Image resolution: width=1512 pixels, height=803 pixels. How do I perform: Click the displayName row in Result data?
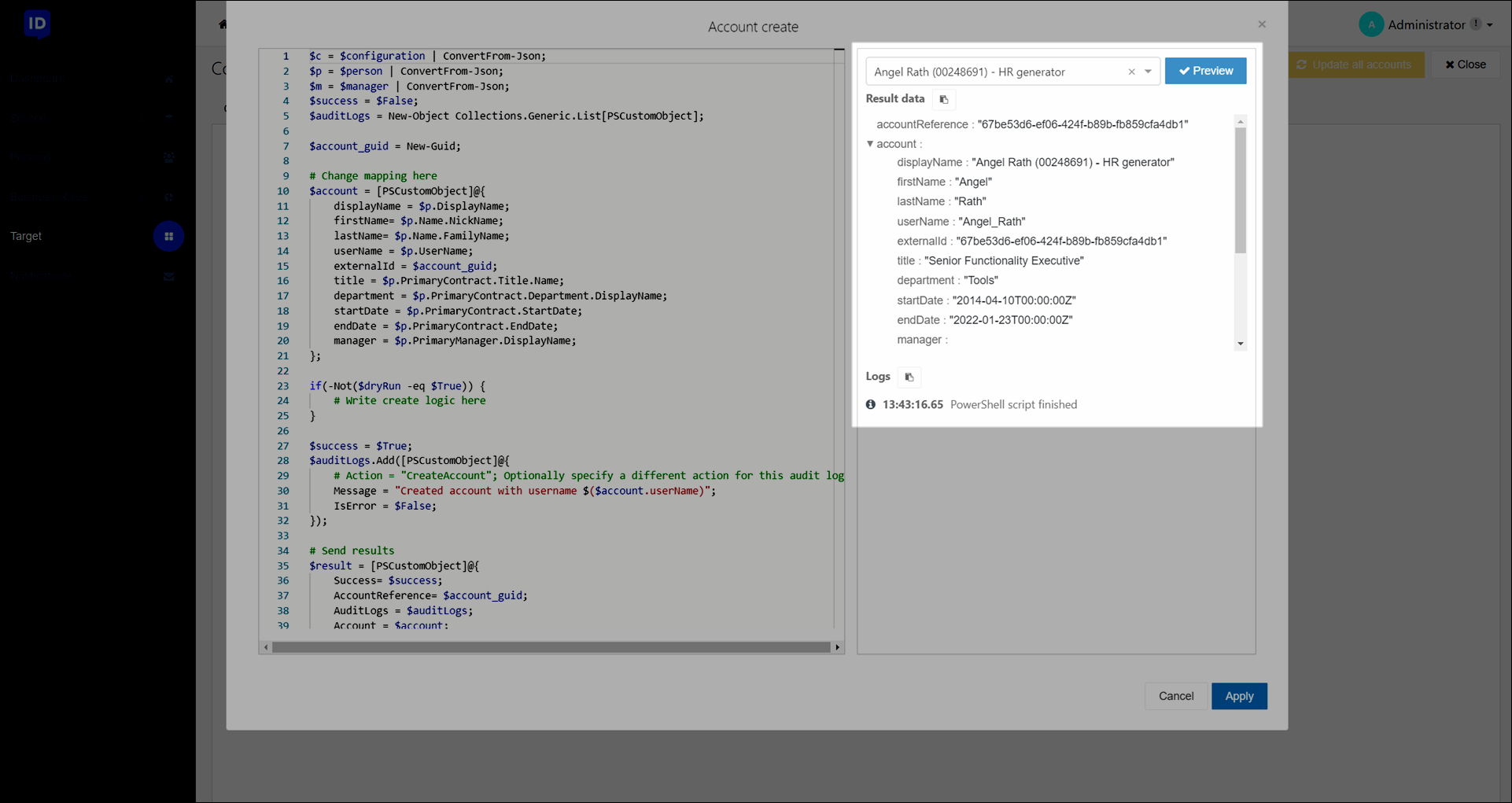[x=1035, y=162]
